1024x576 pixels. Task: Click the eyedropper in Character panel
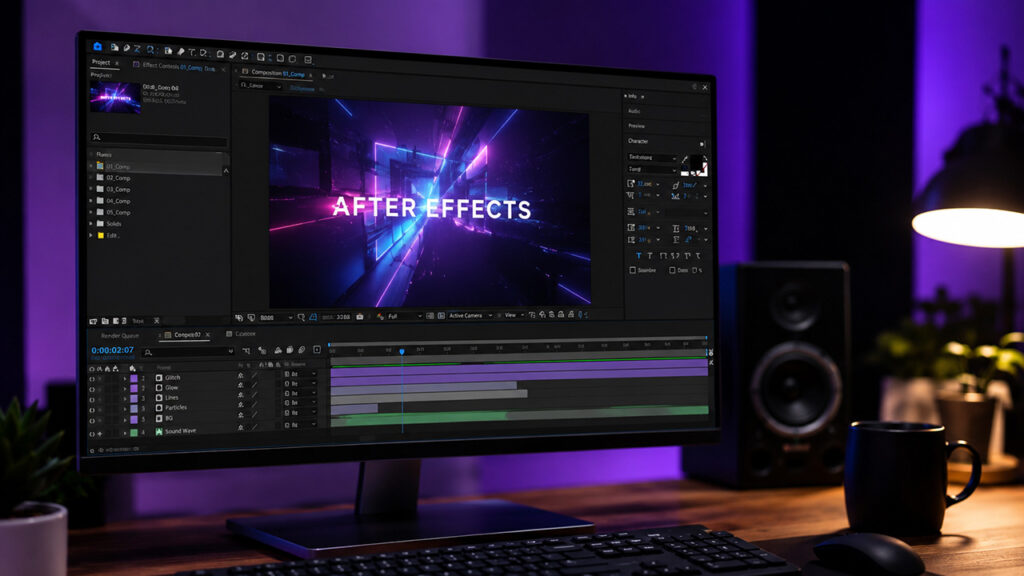point(685,159)
